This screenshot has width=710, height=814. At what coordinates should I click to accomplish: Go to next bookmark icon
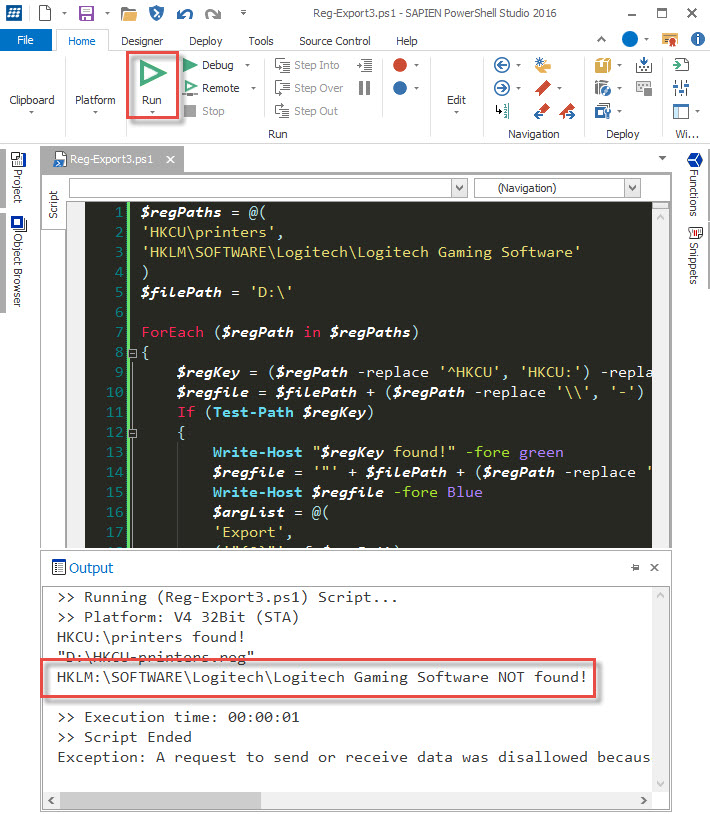567,111
